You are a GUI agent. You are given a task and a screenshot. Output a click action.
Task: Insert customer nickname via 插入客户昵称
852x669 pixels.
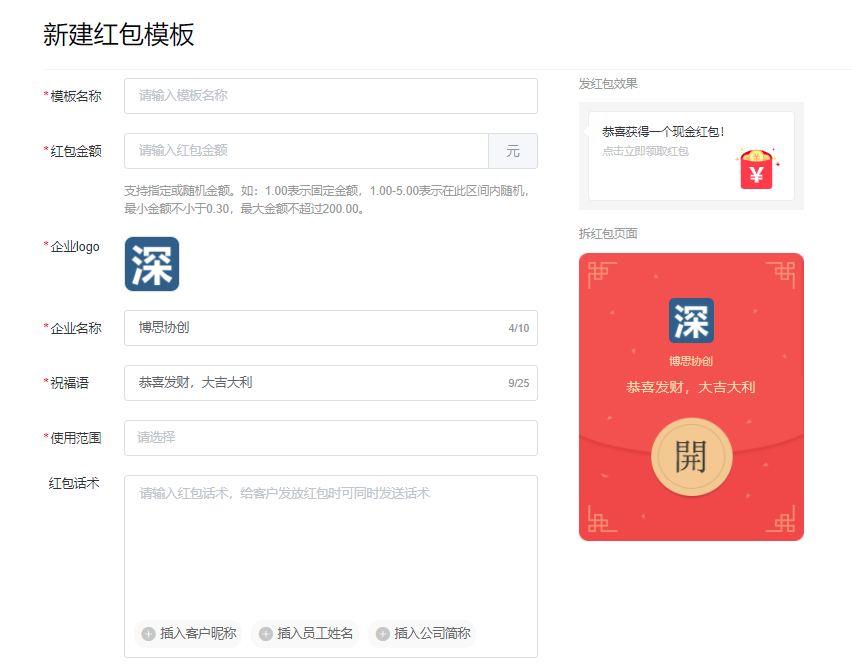[198, 633]
